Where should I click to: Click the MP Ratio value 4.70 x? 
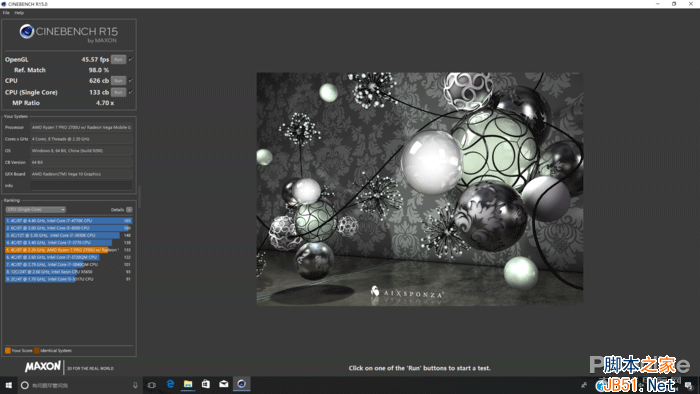(x=104, y=103)
